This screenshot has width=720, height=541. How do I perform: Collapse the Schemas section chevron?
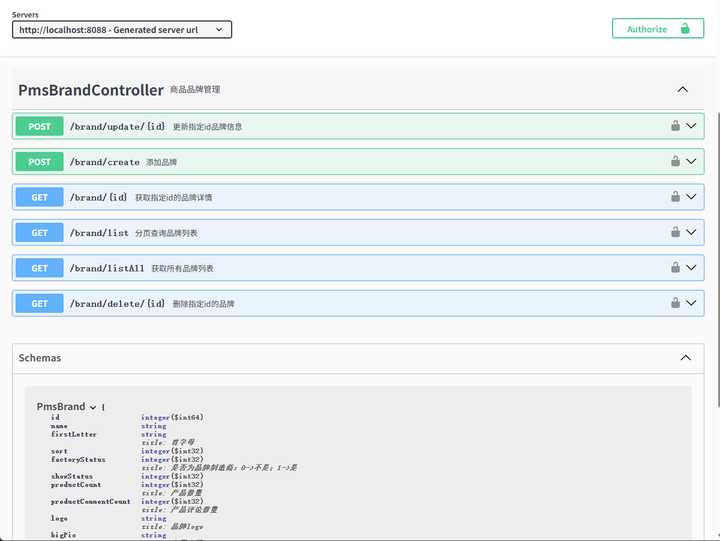point(686,358)
